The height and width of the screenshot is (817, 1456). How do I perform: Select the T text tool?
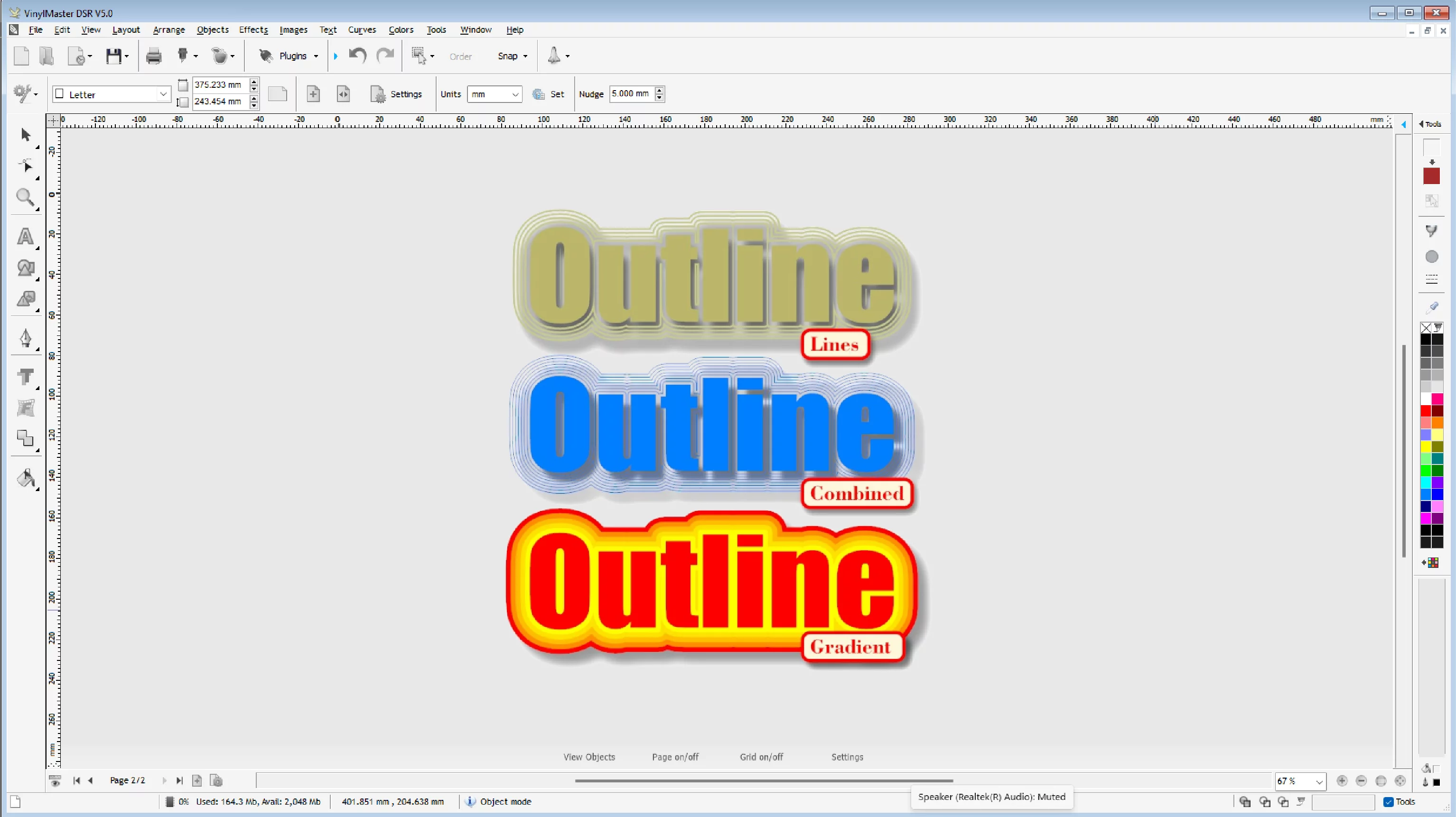tap(26, 376)
